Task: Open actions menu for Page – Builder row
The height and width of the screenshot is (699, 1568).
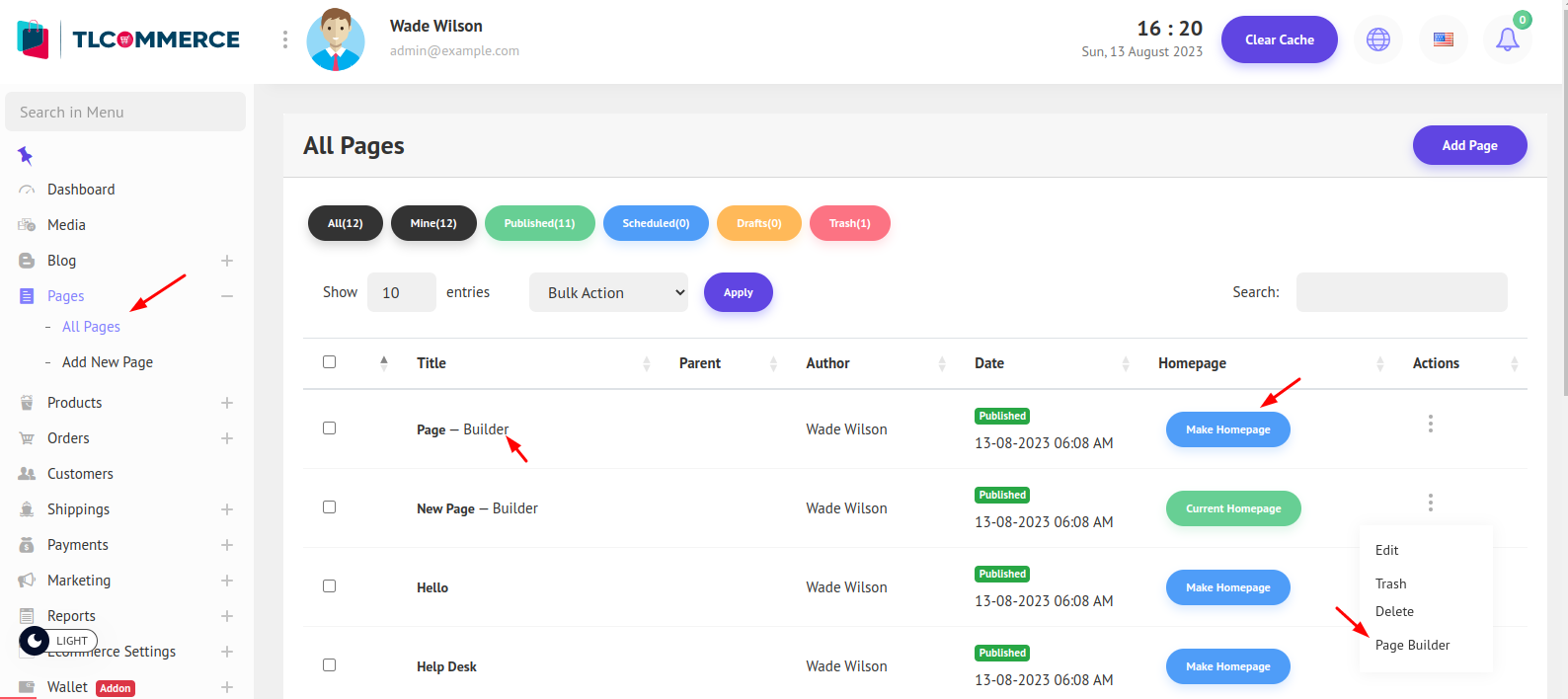Action: point(1430,424)
